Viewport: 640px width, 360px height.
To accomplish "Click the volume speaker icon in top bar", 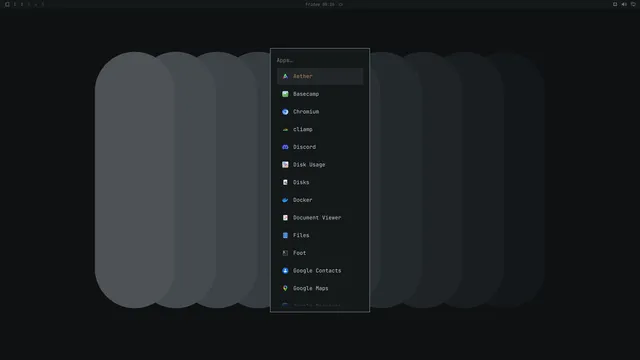I will coord(624,4).
